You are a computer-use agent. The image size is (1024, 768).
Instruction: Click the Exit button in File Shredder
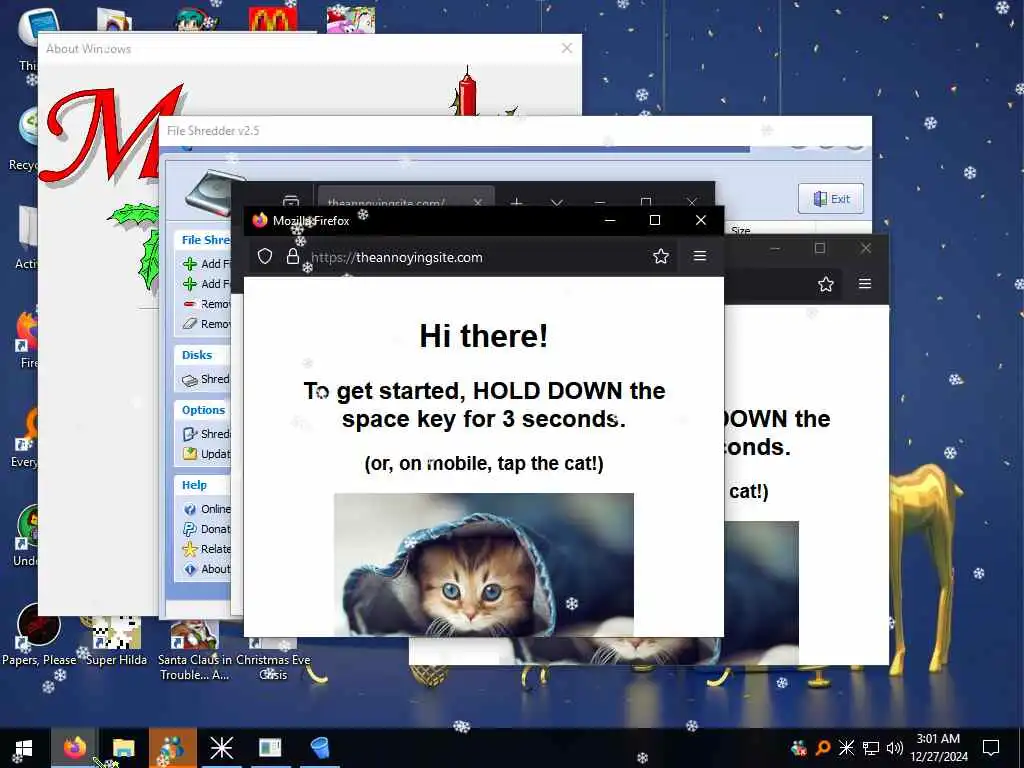point(831,199)
